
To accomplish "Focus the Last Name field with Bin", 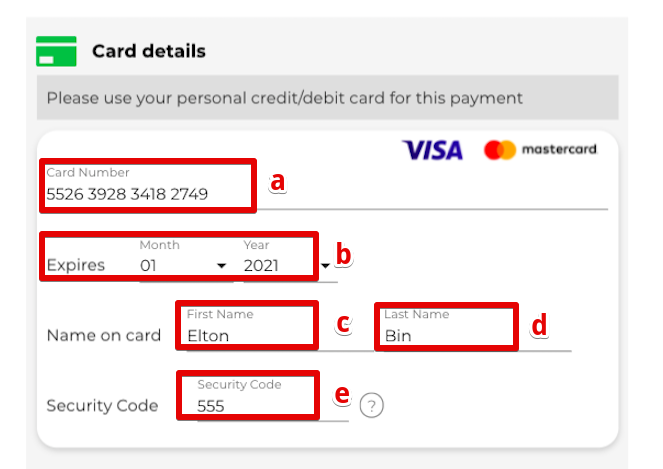I will click(474, 326).
